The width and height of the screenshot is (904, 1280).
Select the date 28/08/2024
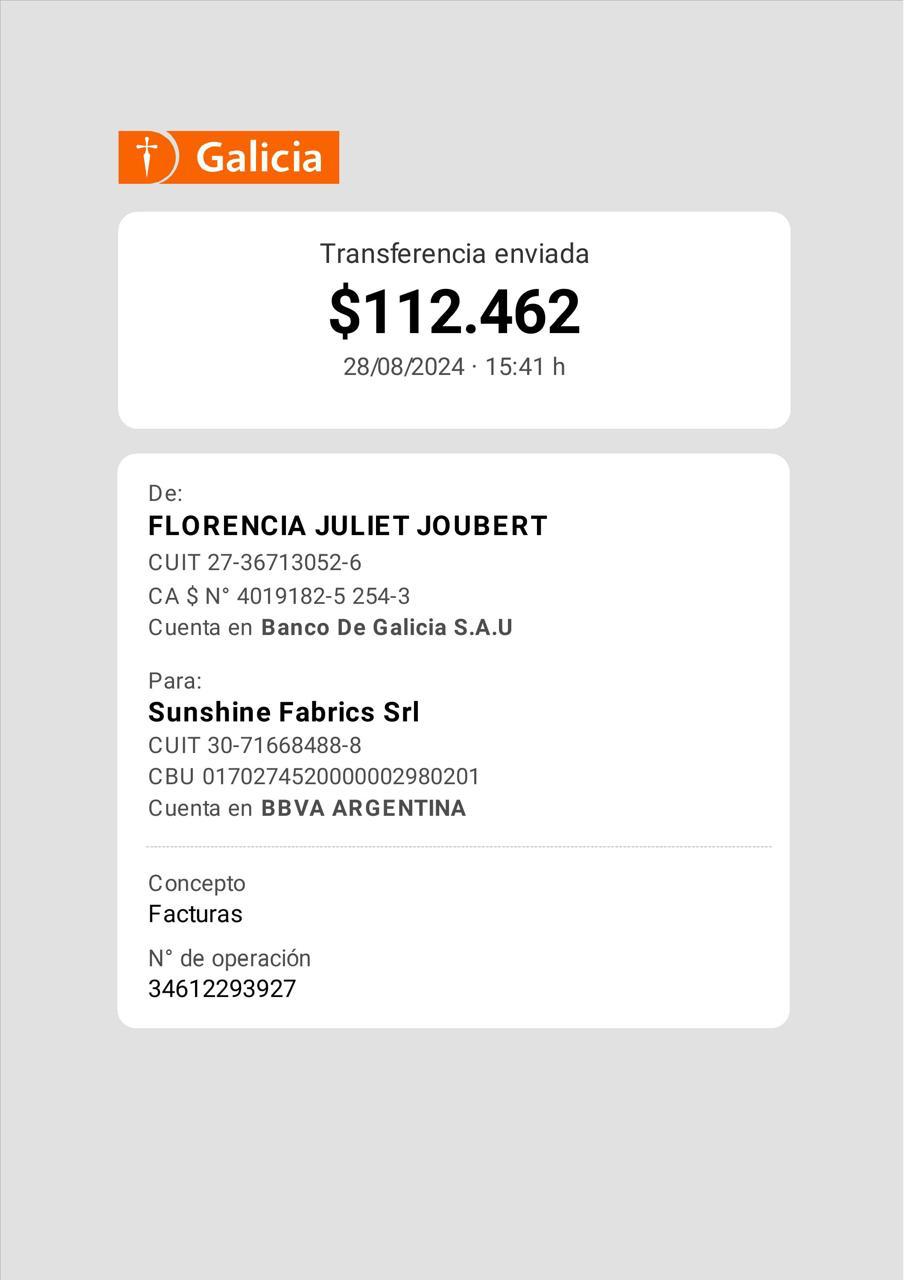click(x=404, y=367)
